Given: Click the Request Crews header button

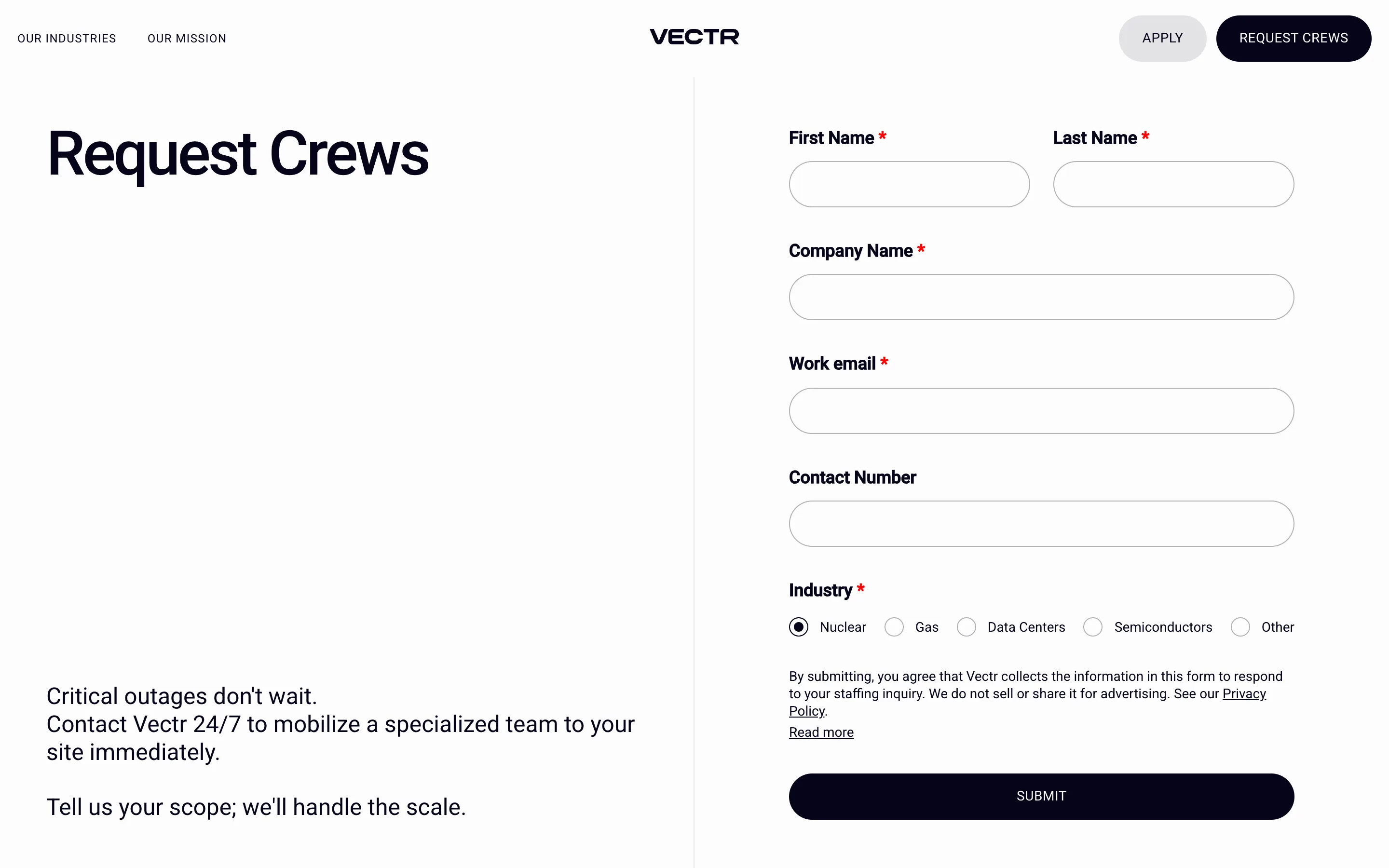Looking at the screenshot, I should (x=1294, y=39).
